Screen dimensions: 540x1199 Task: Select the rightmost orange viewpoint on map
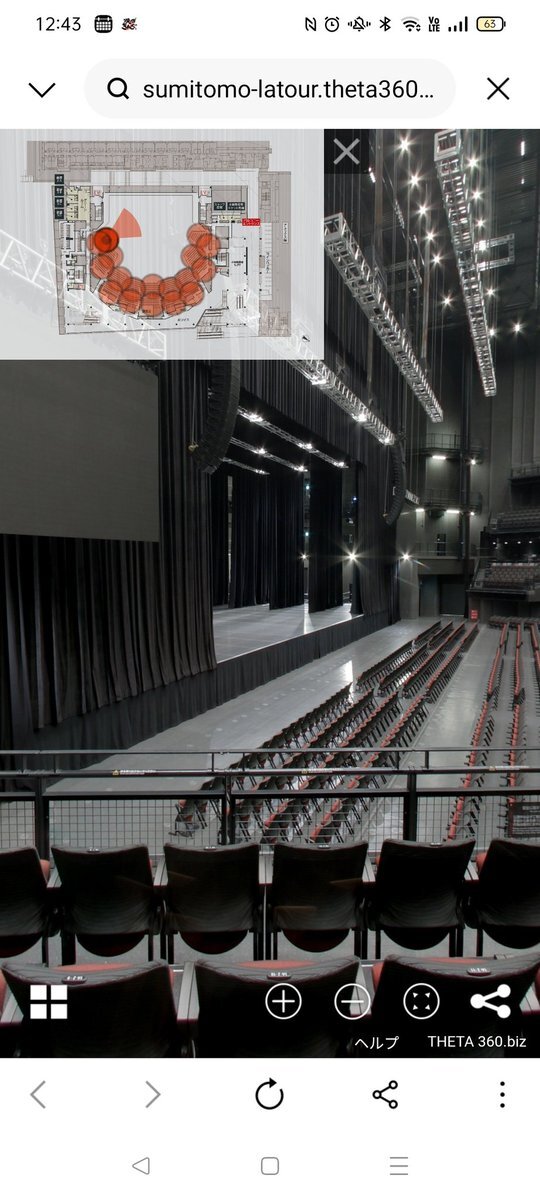point(209,245)
